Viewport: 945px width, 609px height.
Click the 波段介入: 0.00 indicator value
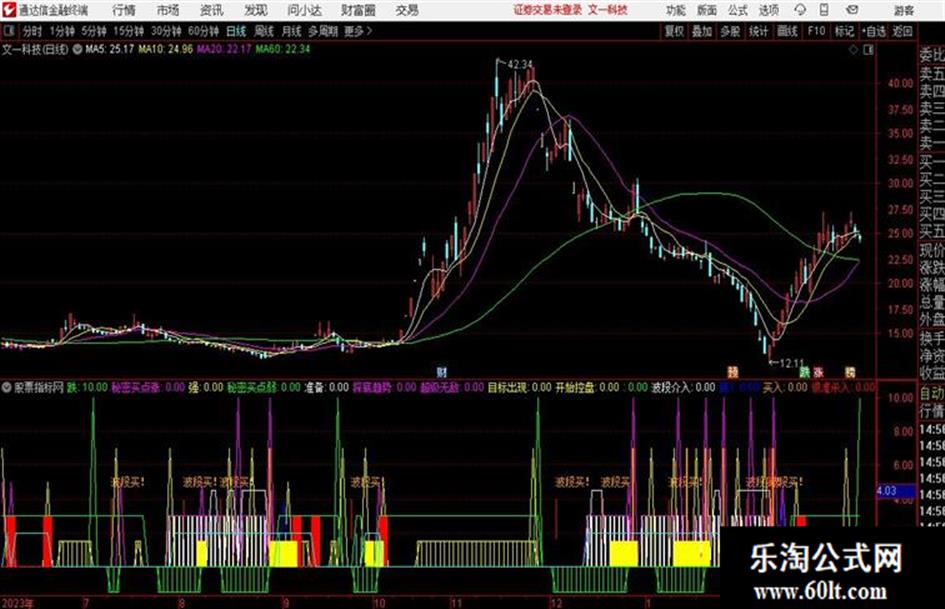tap(683, 388)
